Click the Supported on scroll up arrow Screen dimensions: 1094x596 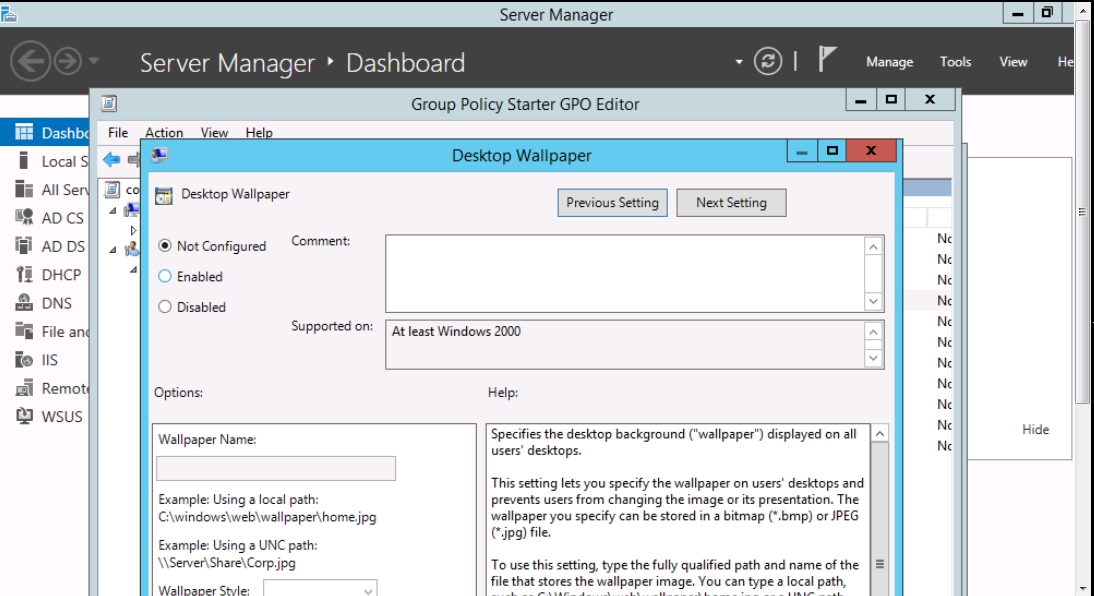pos(874,332)
